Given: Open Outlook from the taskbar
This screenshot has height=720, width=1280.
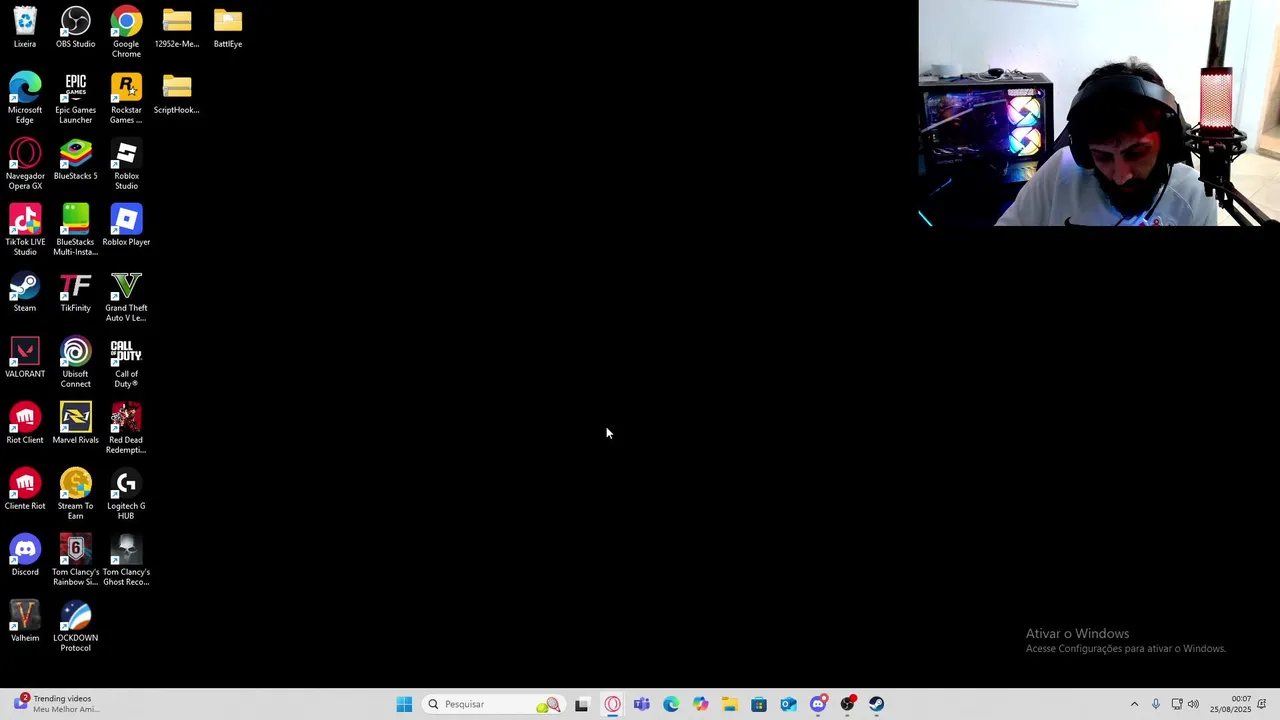Looking at the screenshot, I should click(x=788, y=704).
